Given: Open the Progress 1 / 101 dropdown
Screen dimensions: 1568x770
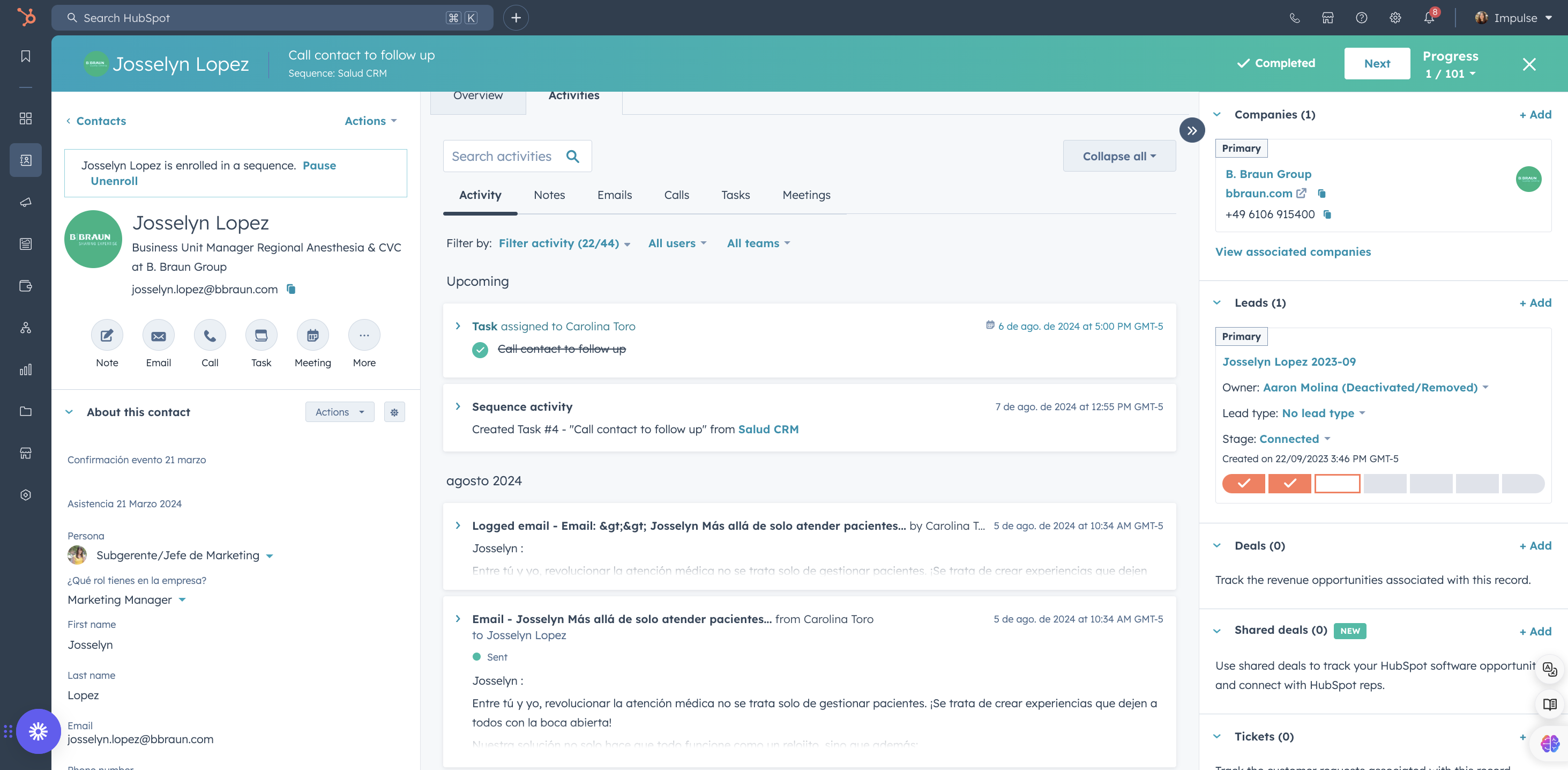Looking at the screenshot, I should coord(1451,73).
